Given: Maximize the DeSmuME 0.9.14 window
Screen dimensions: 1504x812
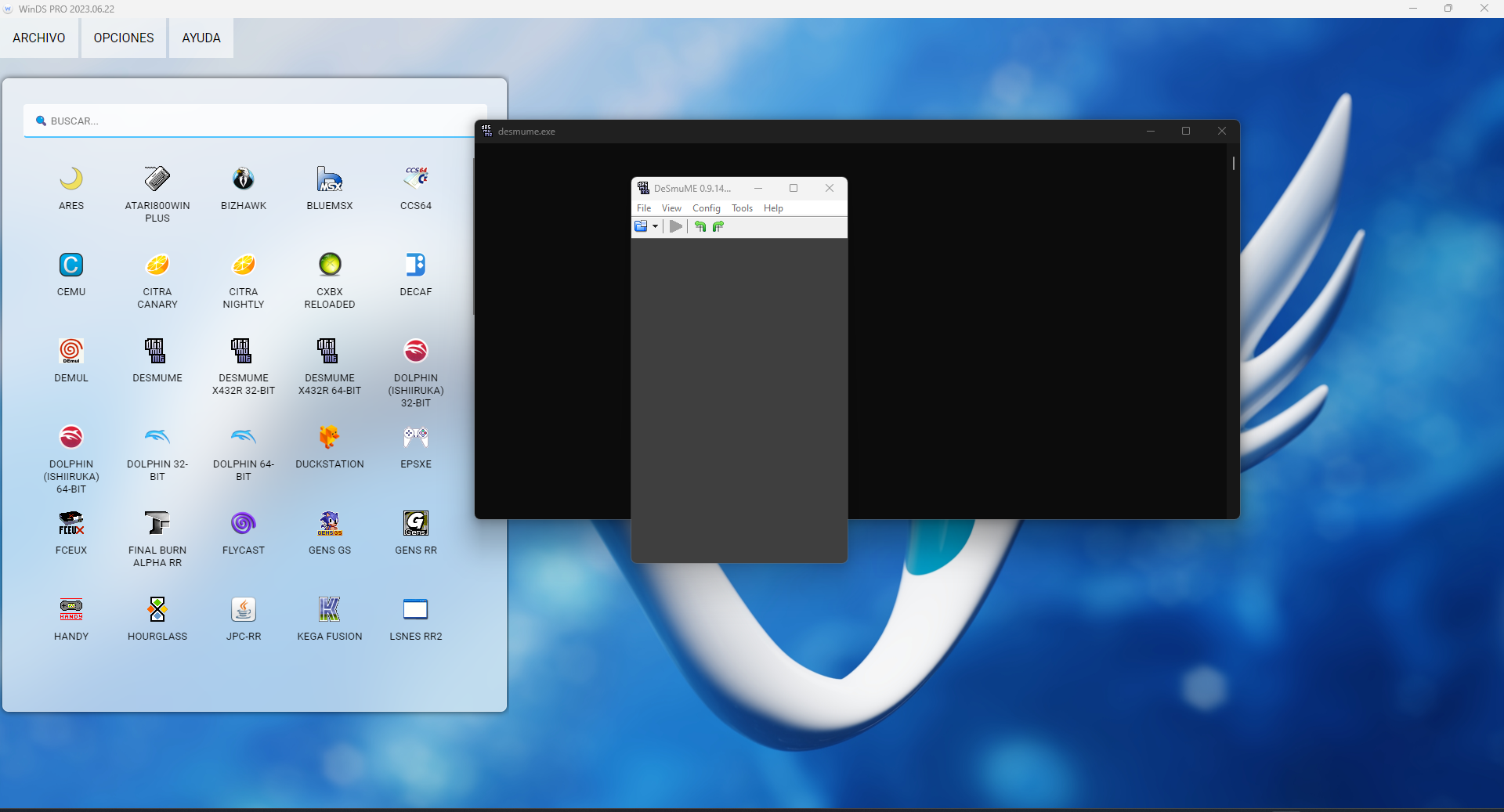Looking at the screenshot, I should 794,189.
